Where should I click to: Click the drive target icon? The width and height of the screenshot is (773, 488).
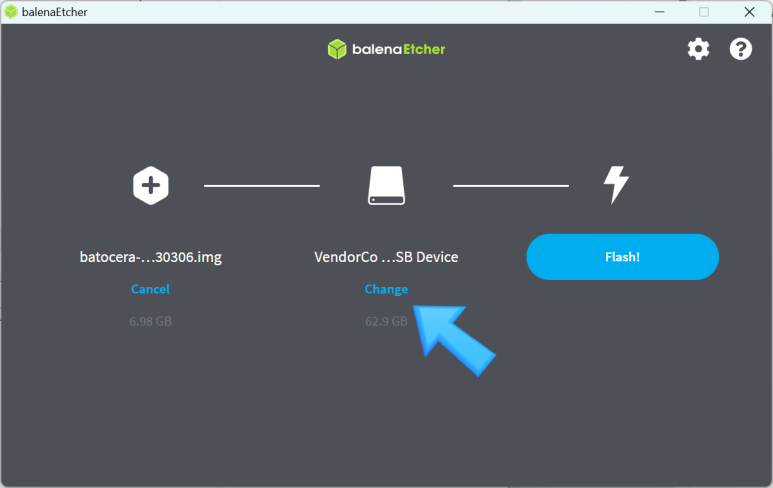(386, 185)
